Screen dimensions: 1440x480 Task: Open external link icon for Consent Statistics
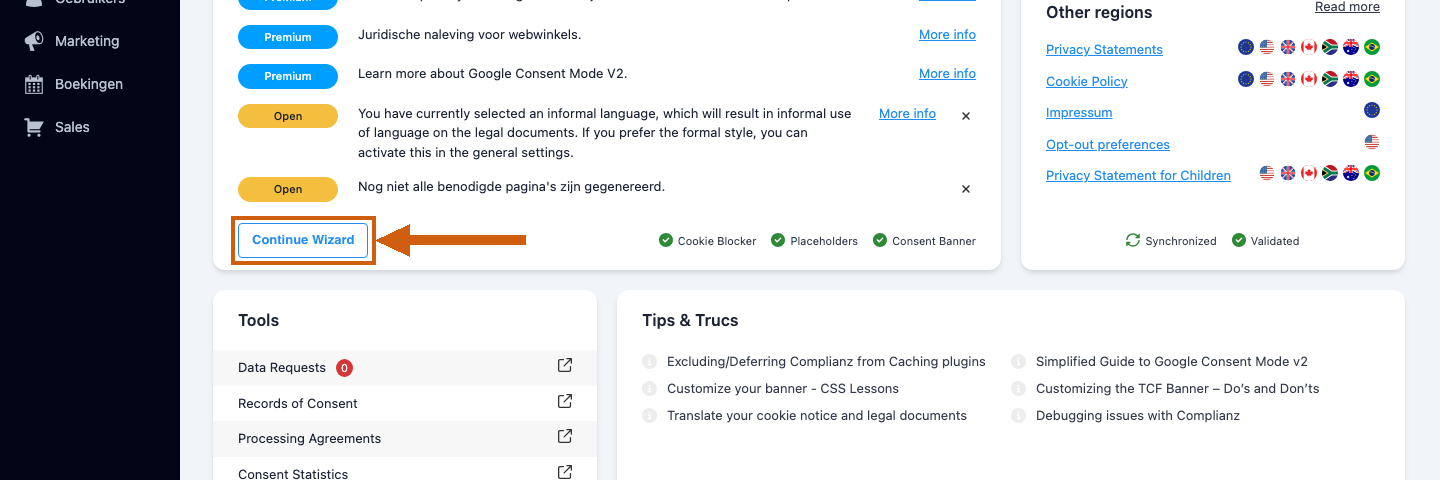coord(565,472)
